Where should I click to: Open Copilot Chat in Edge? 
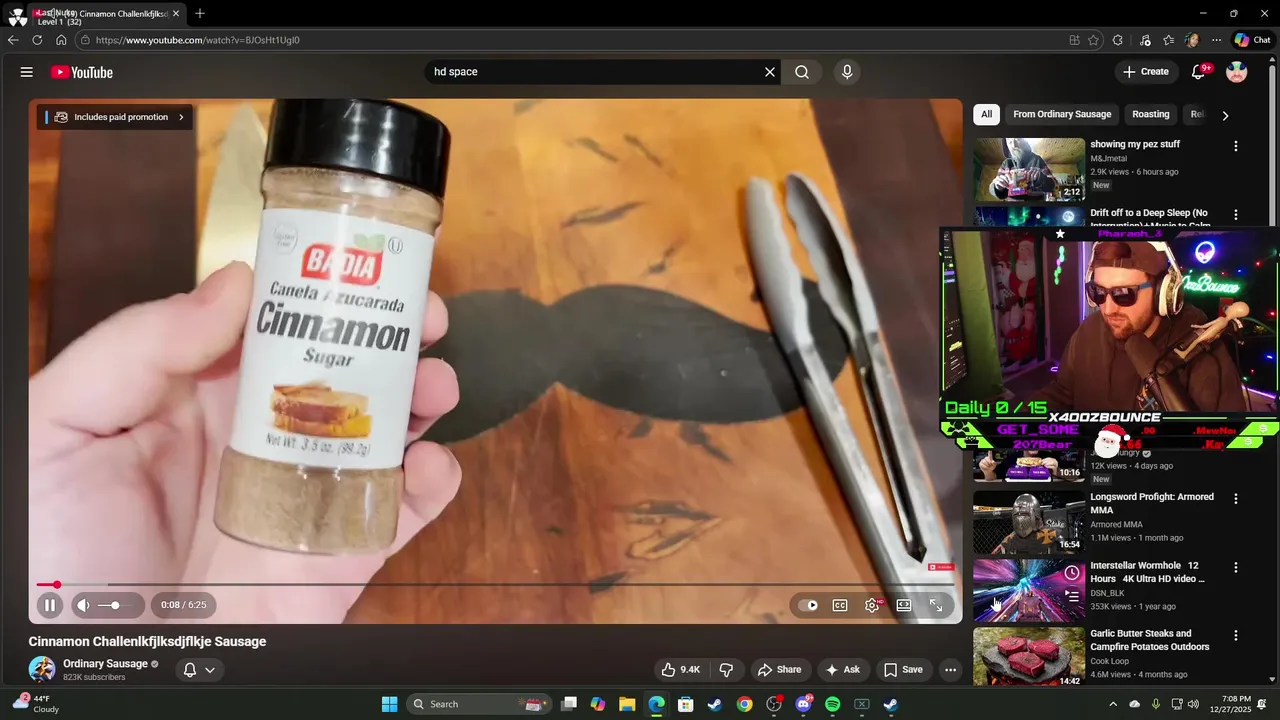tap(1252, 40)
